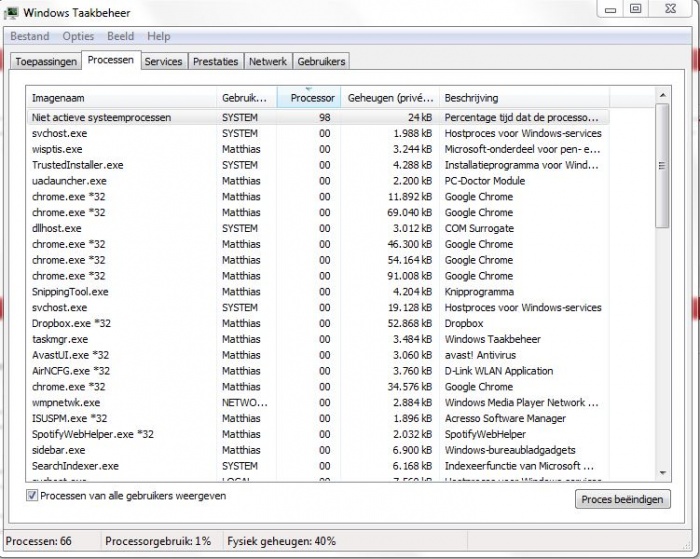Sort by the Processor column header
Screen dimensions: 700x559
[x=311, y=98]
